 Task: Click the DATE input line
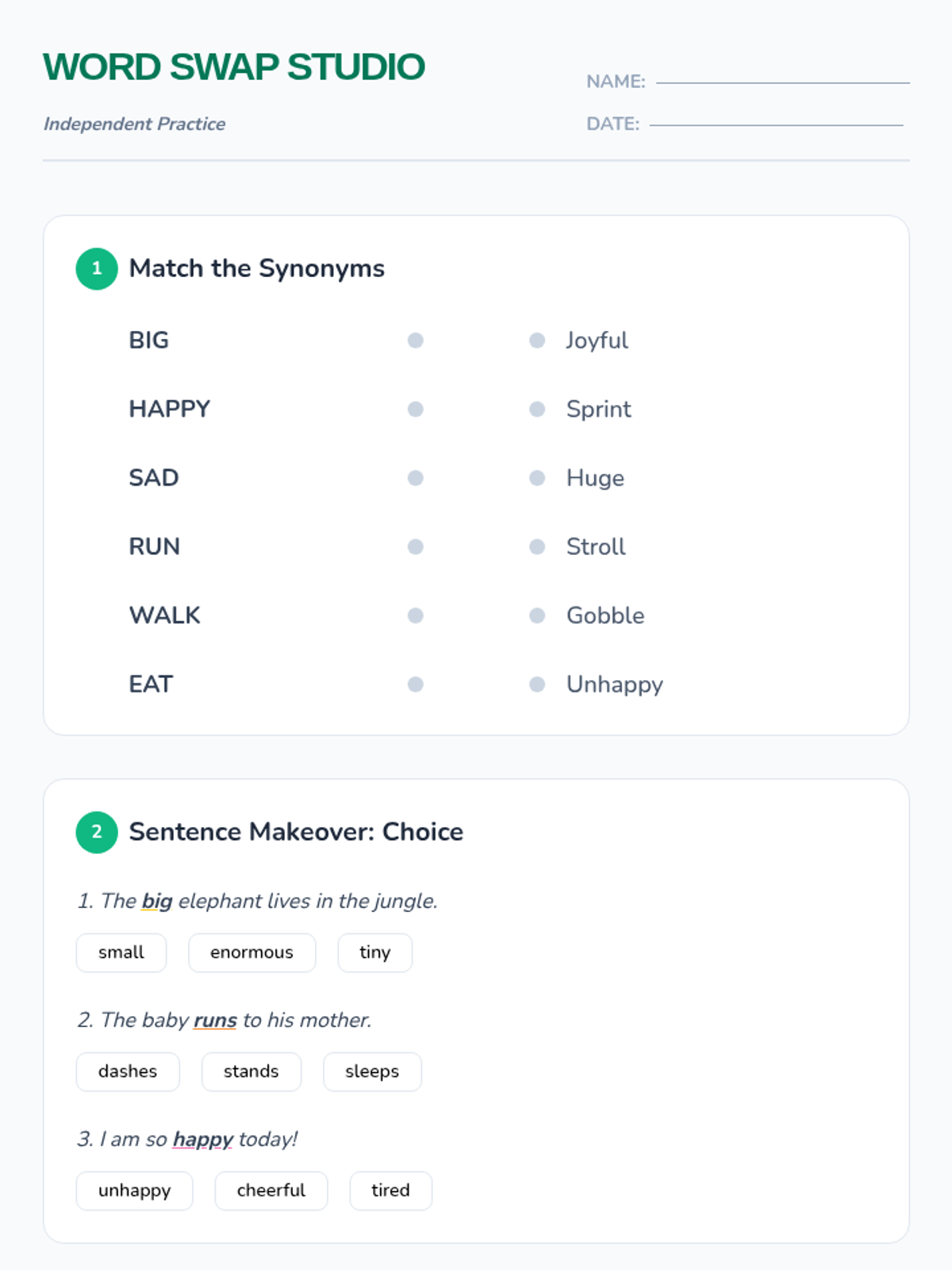click(x=776, y=124)
